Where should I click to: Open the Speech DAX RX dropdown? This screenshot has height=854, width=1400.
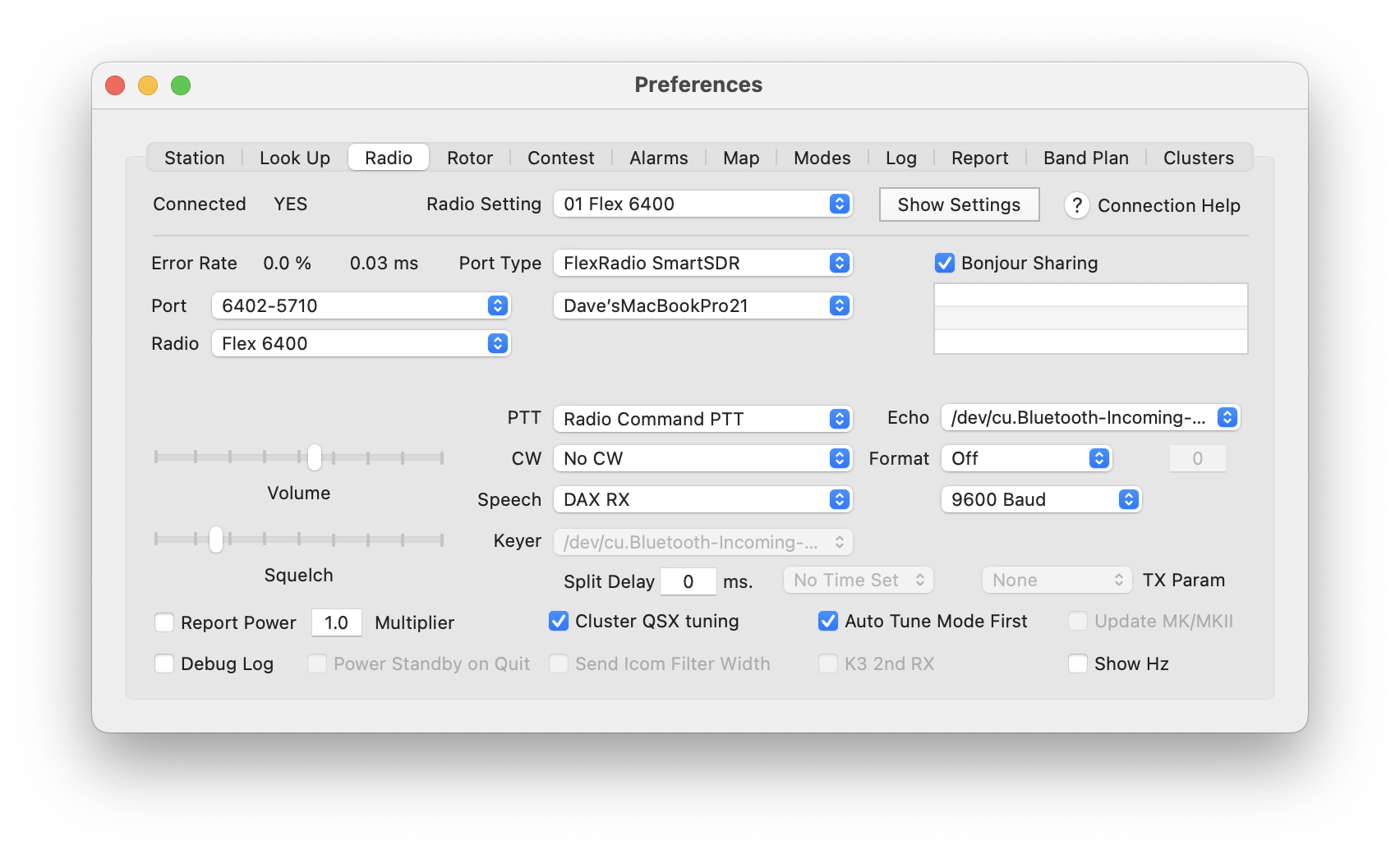702,500
